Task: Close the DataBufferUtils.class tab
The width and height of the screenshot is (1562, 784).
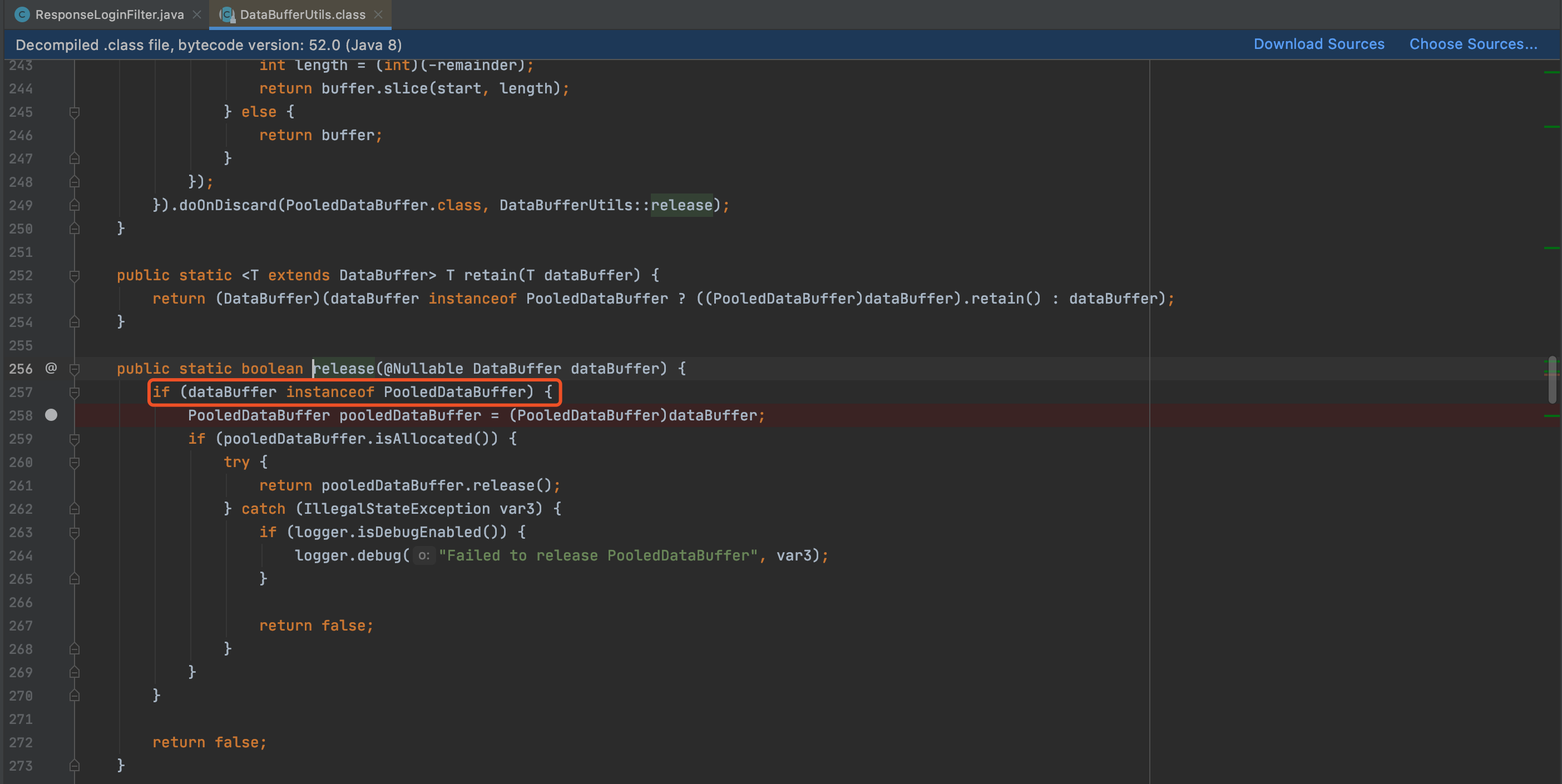Action: [378, 14]
